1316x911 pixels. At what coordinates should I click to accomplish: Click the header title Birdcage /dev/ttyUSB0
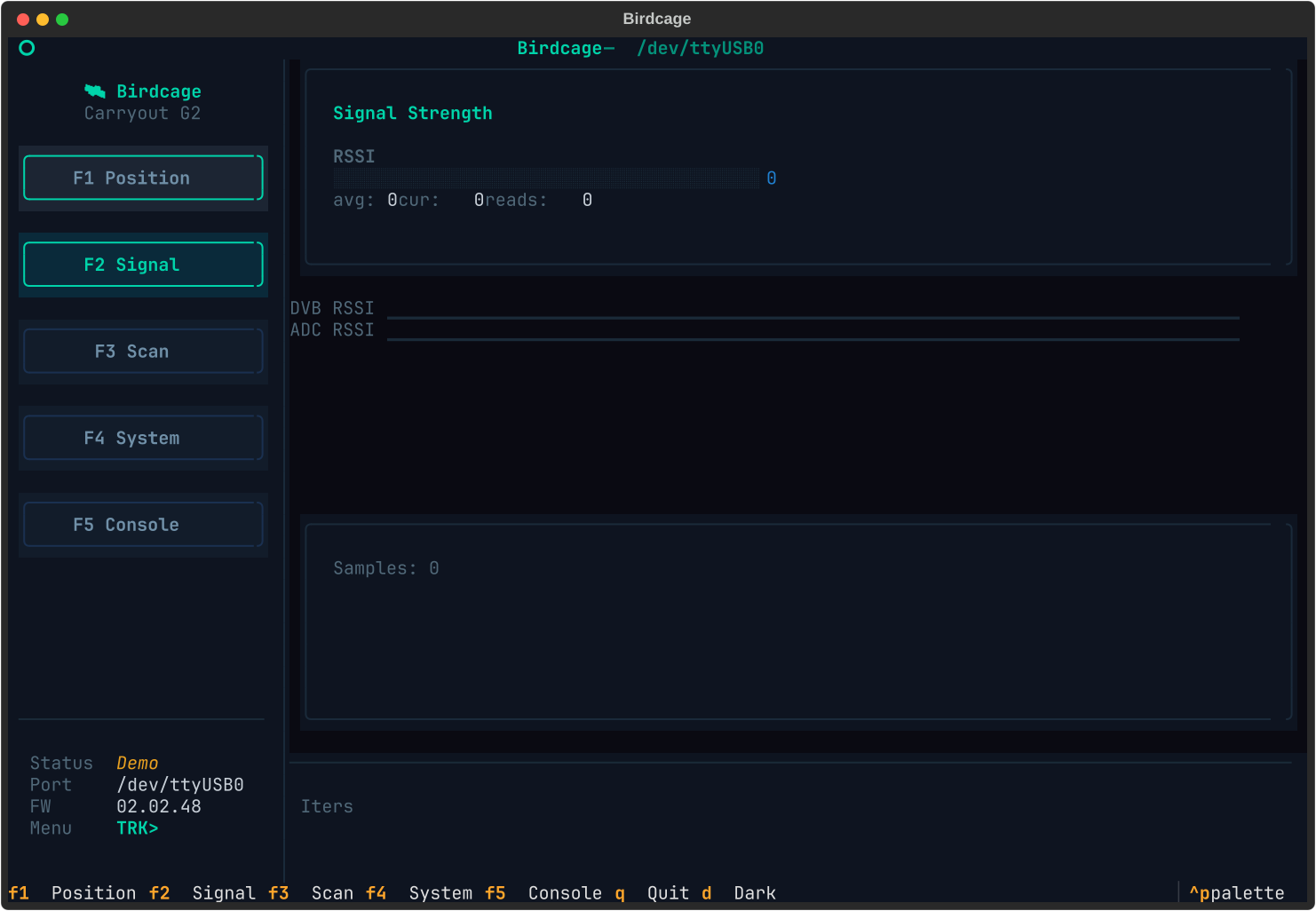[x=640, y=49]
